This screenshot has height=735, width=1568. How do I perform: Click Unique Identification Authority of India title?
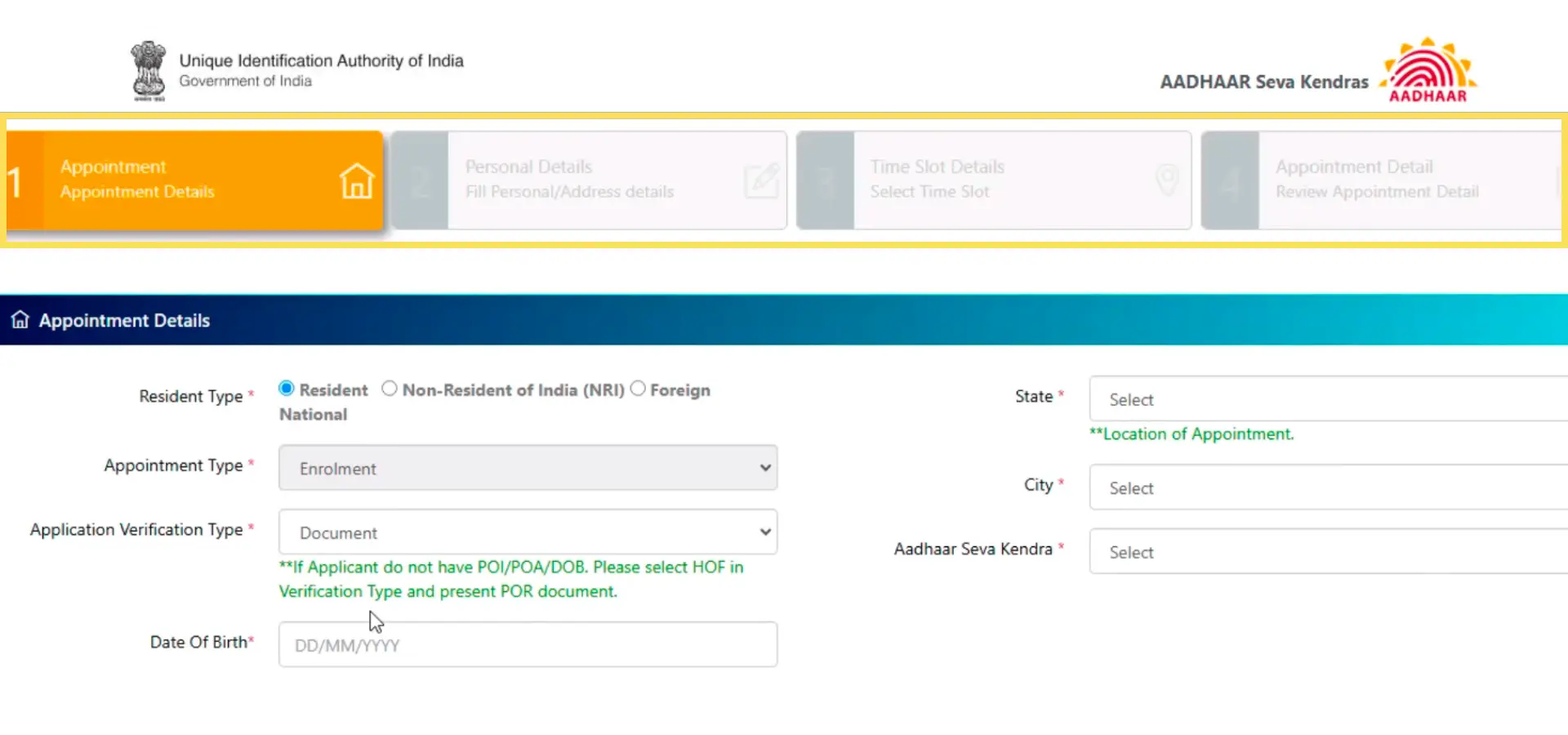(321, 60)
